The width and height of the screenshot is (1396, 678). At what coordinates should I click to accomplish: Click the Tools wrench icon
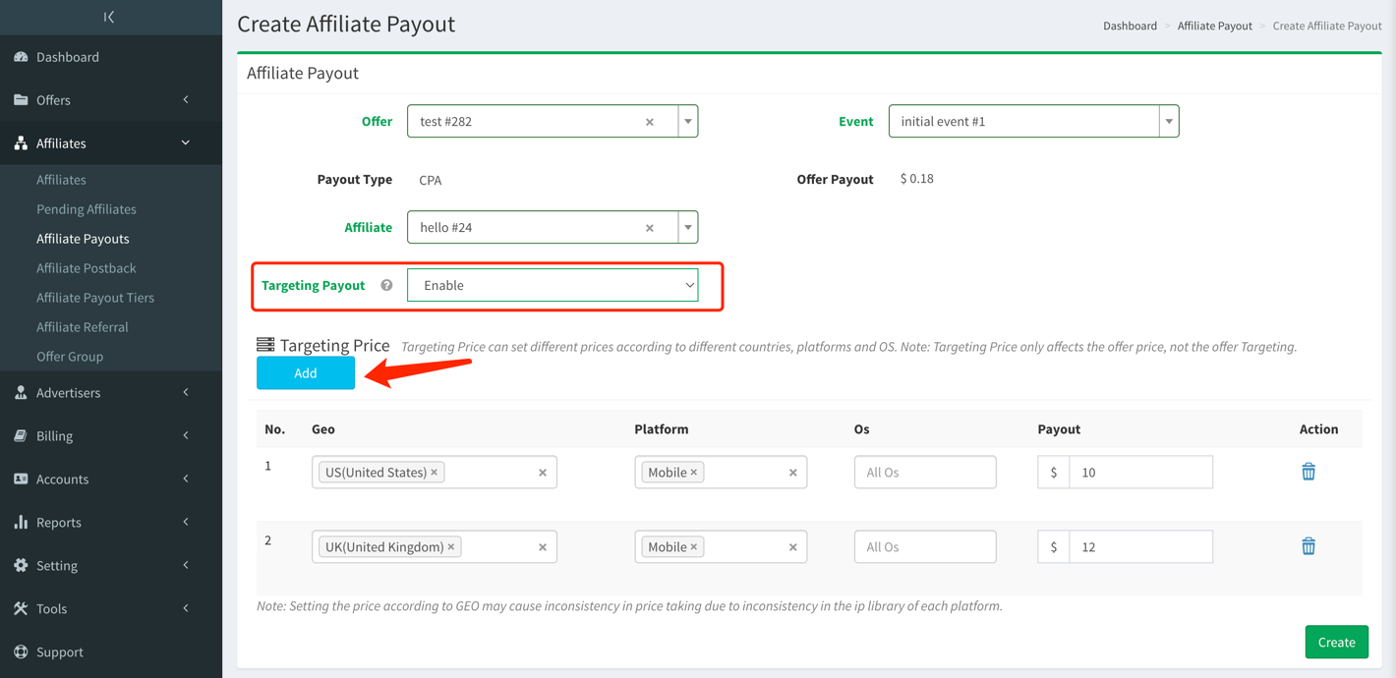[21, 608]
